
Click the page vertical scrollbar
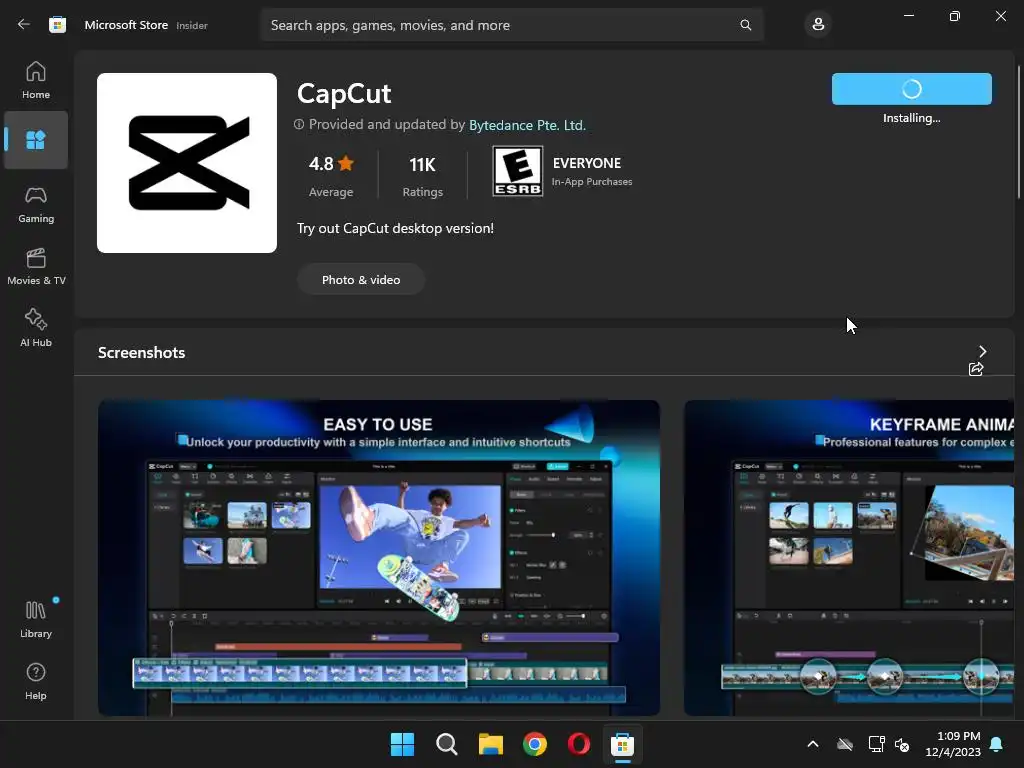click(1018, 131)
